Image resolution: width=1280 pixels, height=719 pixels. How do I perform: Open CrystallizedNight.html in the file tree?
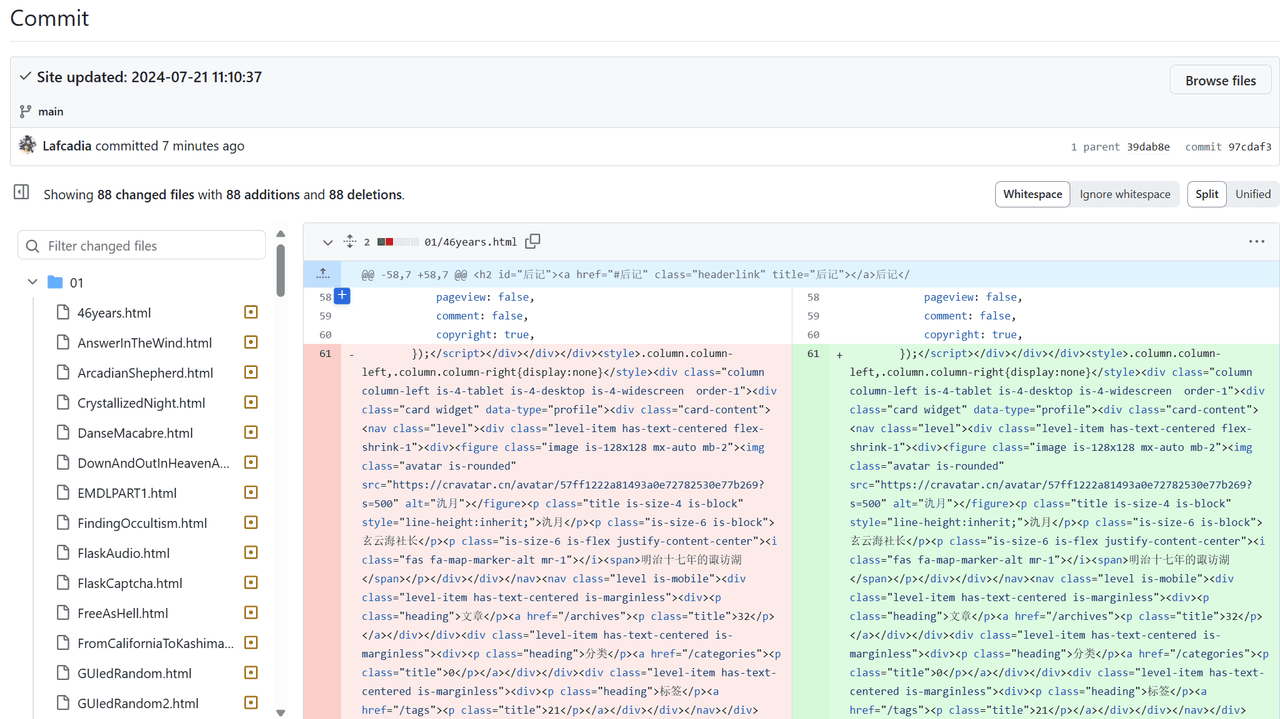[x=141, y=403]
